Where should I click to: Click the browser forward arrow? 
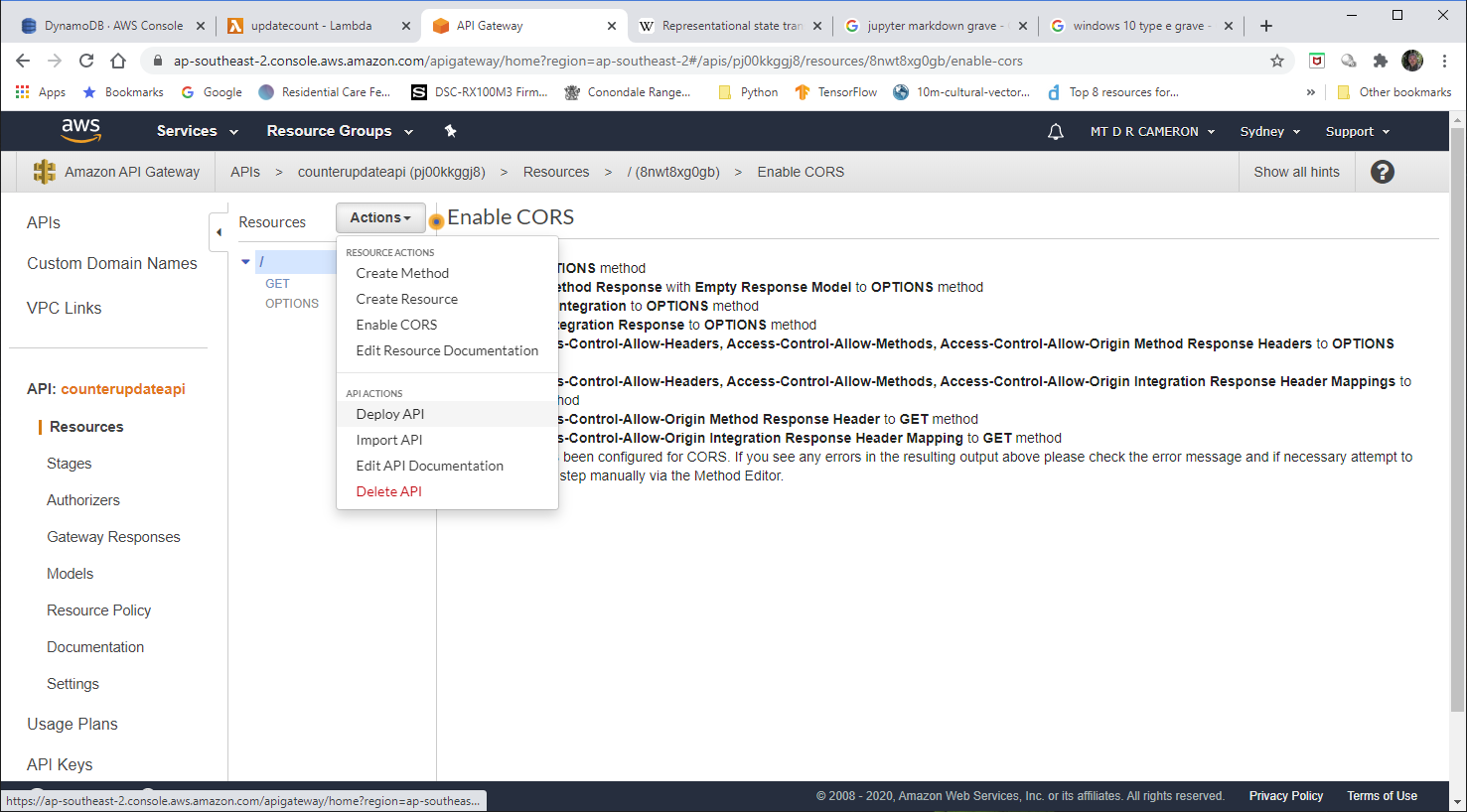pyautogui.click(x=55, y=61)
